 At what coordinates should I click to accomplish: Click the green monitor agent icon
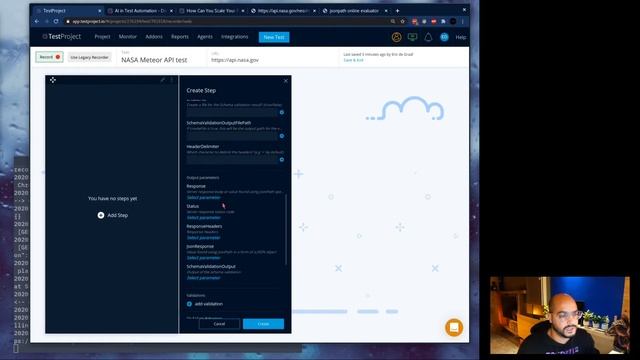click(412, 37)
